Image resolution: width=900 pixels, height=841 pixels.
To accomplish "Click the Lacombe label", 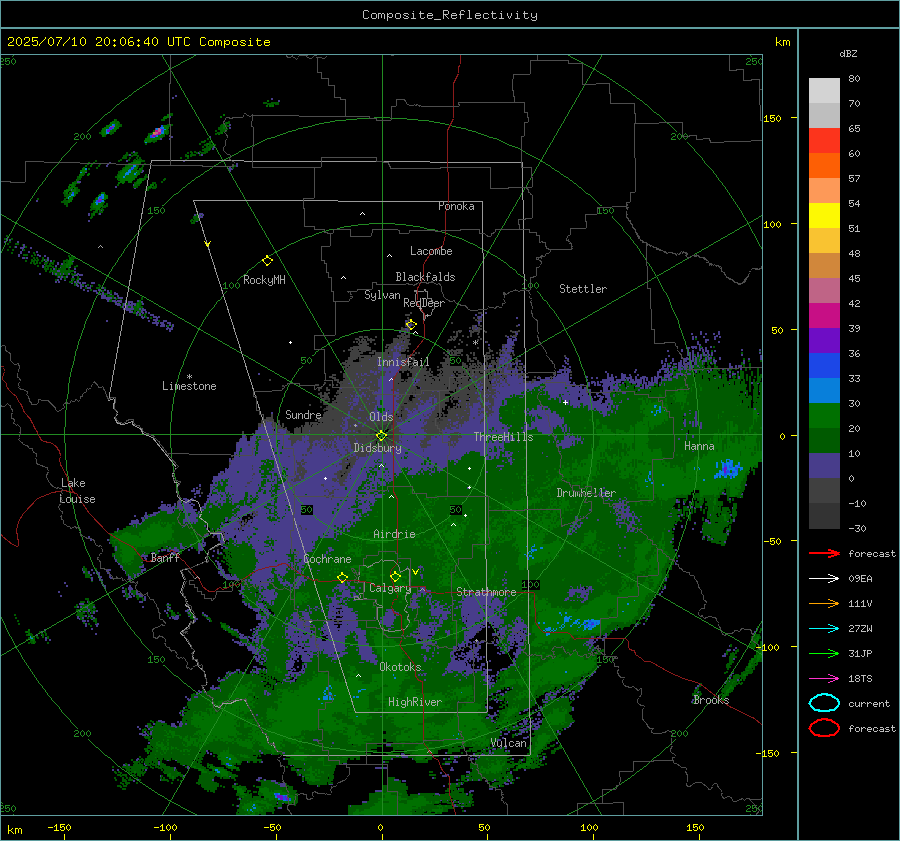I will pyautogui.click(x=431, y=251).
